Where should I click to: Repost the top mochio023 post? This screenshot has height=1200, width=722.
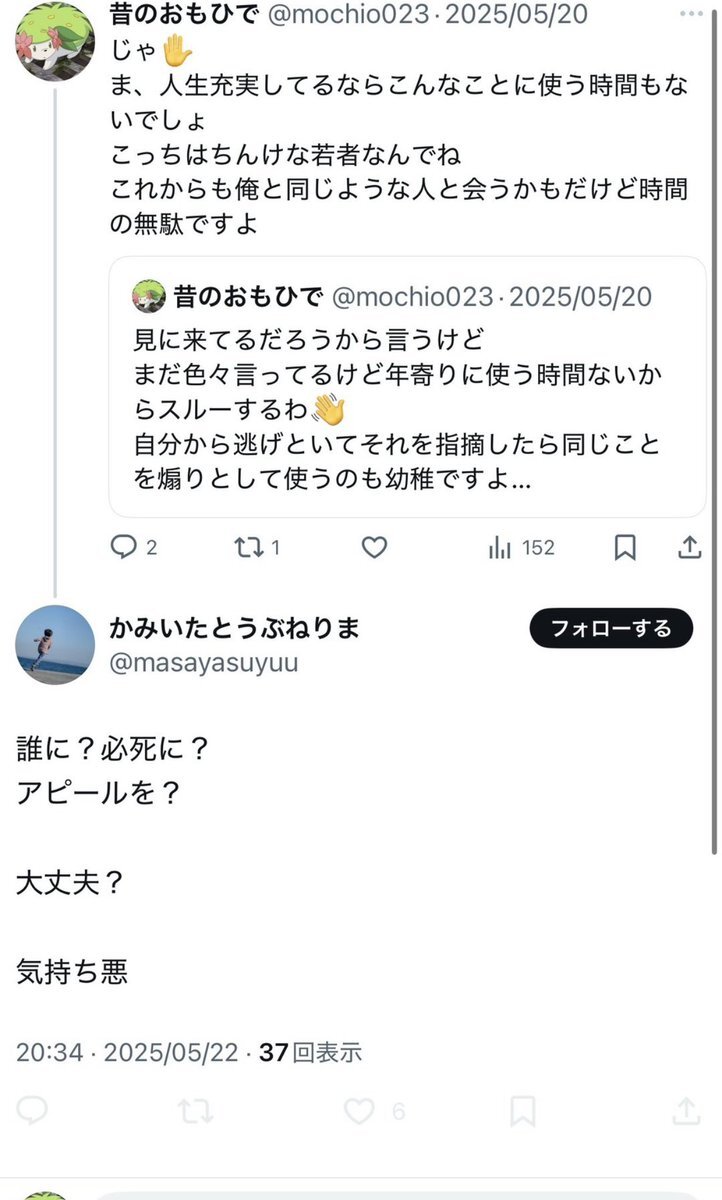[x=245, y=547]
